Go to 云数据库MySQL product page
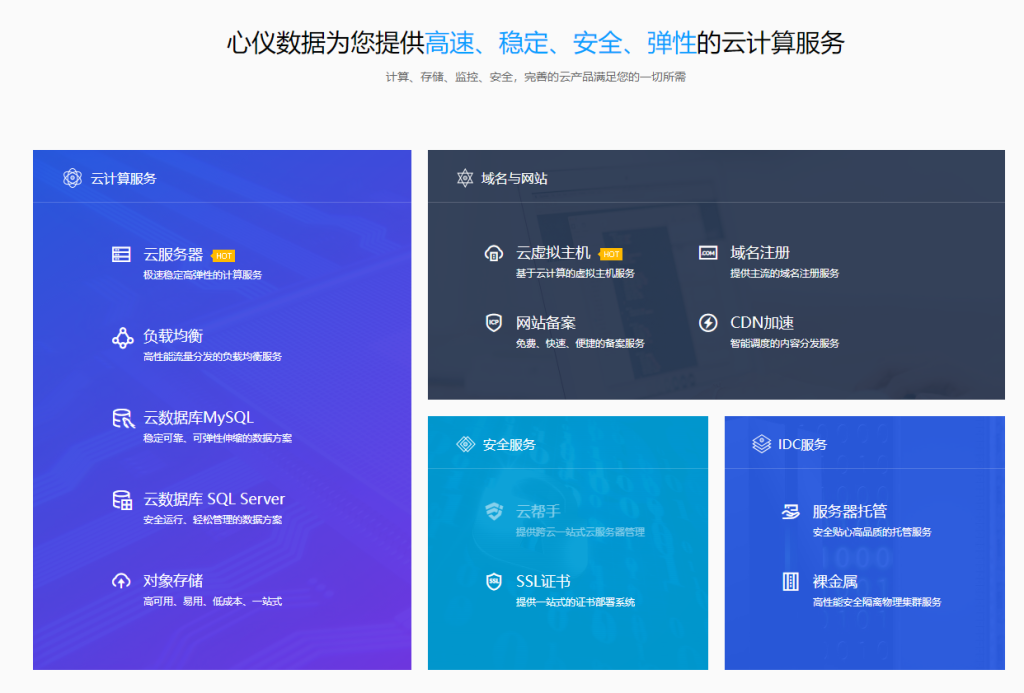1024x693 pixels. 199,417
